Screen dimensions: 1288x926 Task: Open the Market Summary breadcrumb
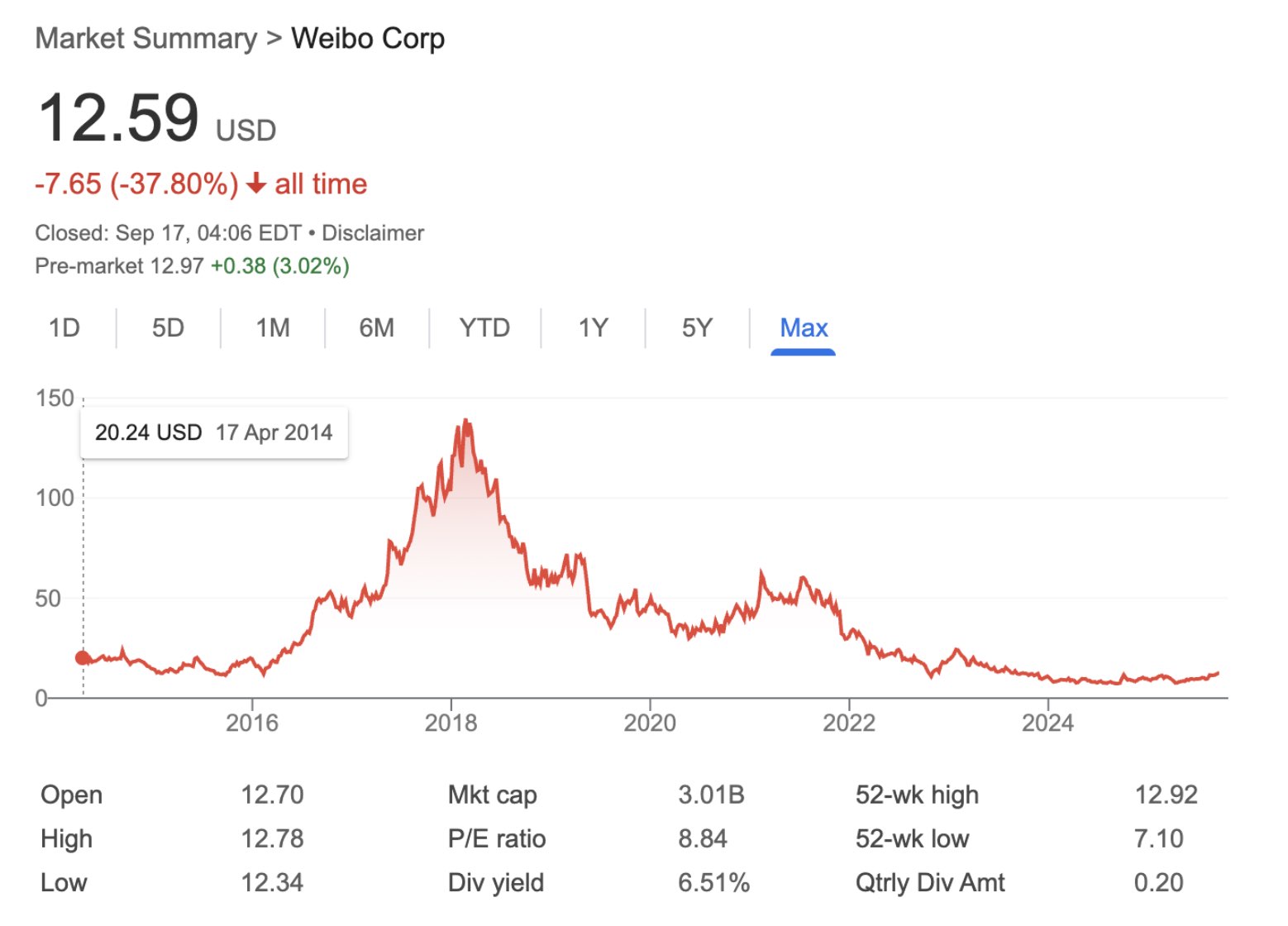click(x=146, y=39)
